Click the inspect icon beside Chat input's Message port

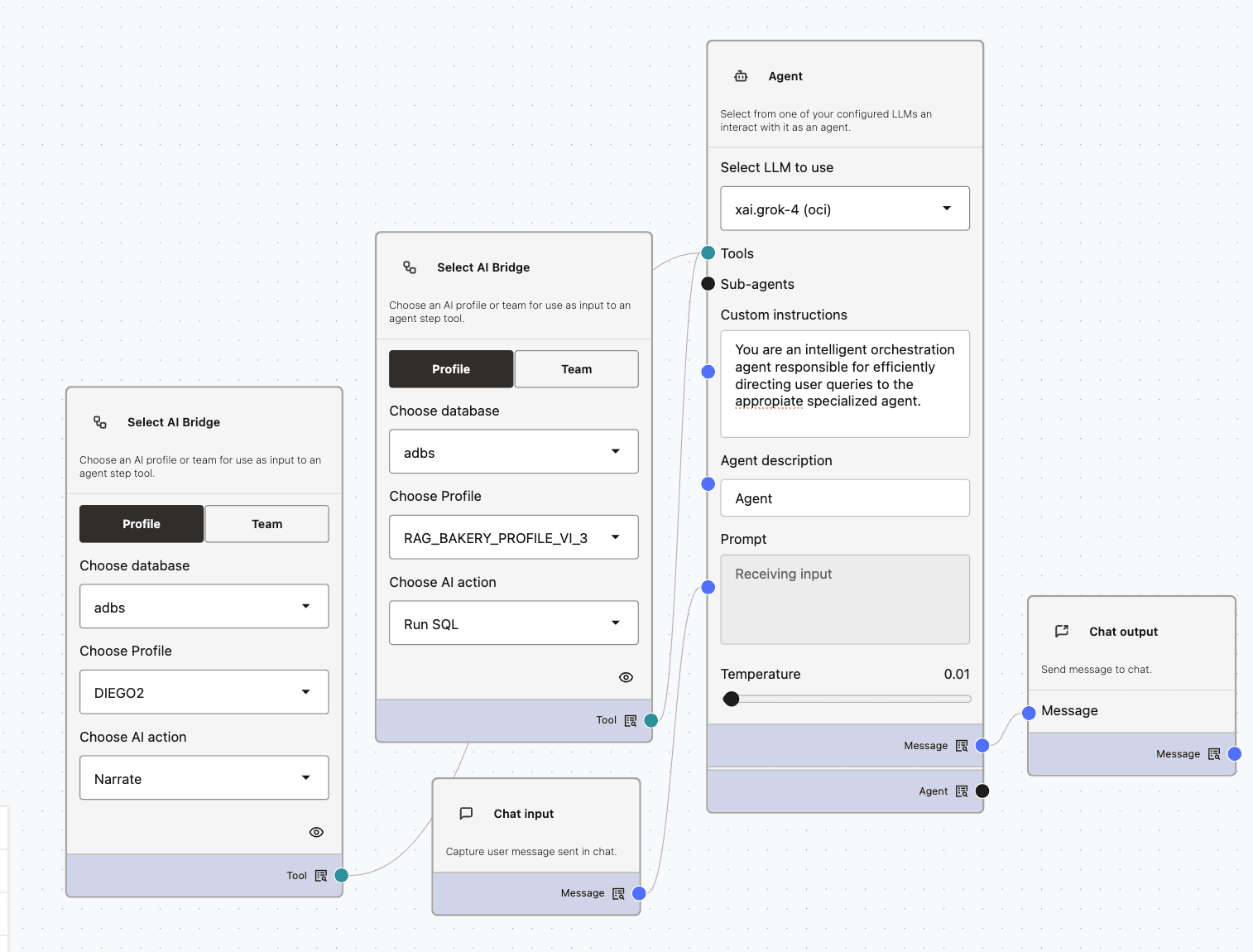click(x=618, y=893)
